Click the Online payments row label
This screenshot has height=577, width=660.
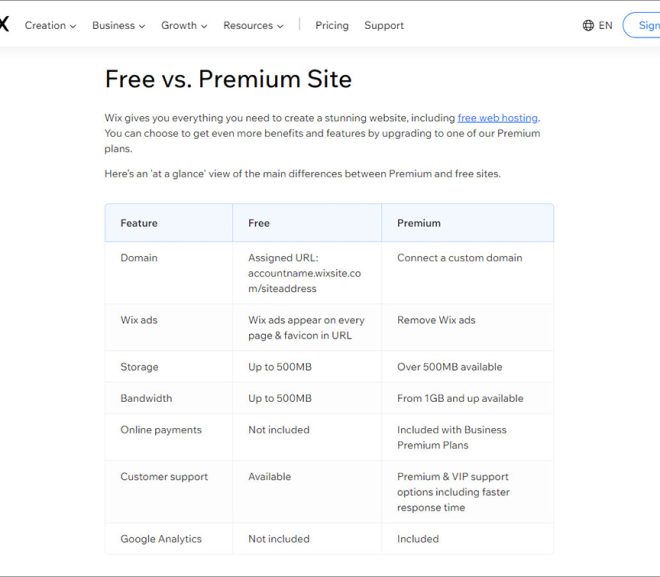[x=161, y=430]
